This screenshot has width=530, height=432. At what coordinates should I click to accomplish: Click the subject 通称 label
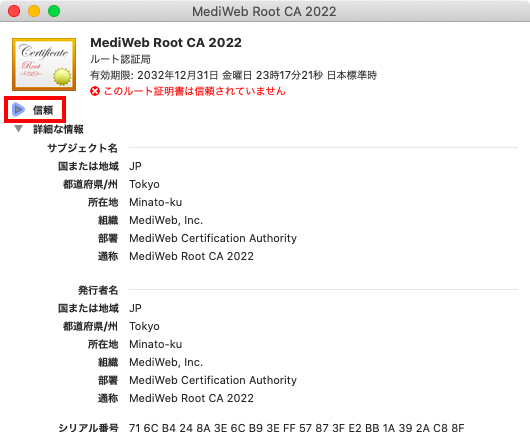pos(108,256)
